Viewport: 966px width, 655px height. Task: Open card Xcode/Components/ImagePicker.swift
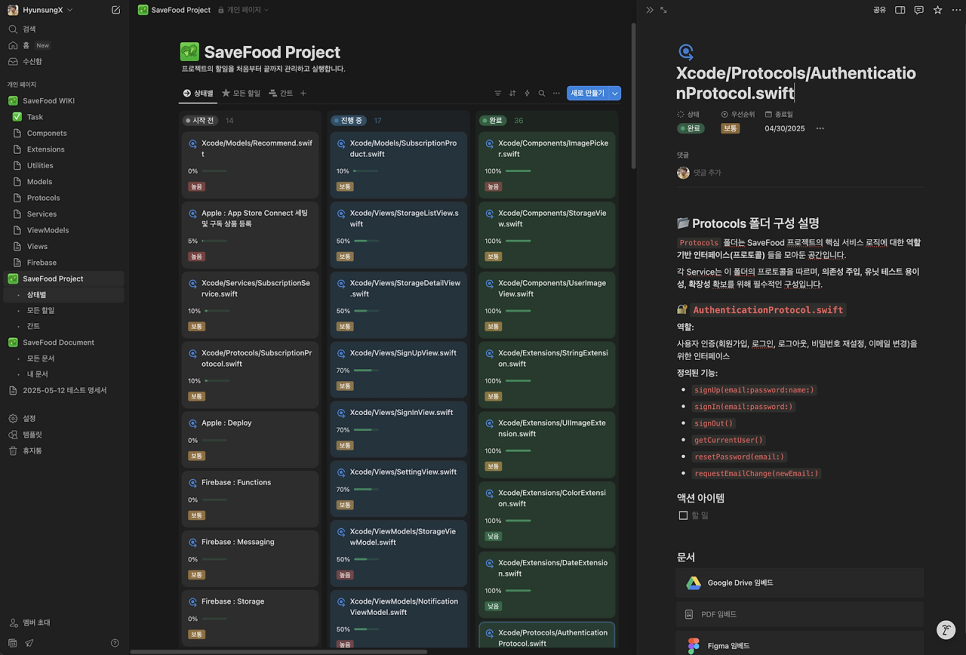[547, 165]
